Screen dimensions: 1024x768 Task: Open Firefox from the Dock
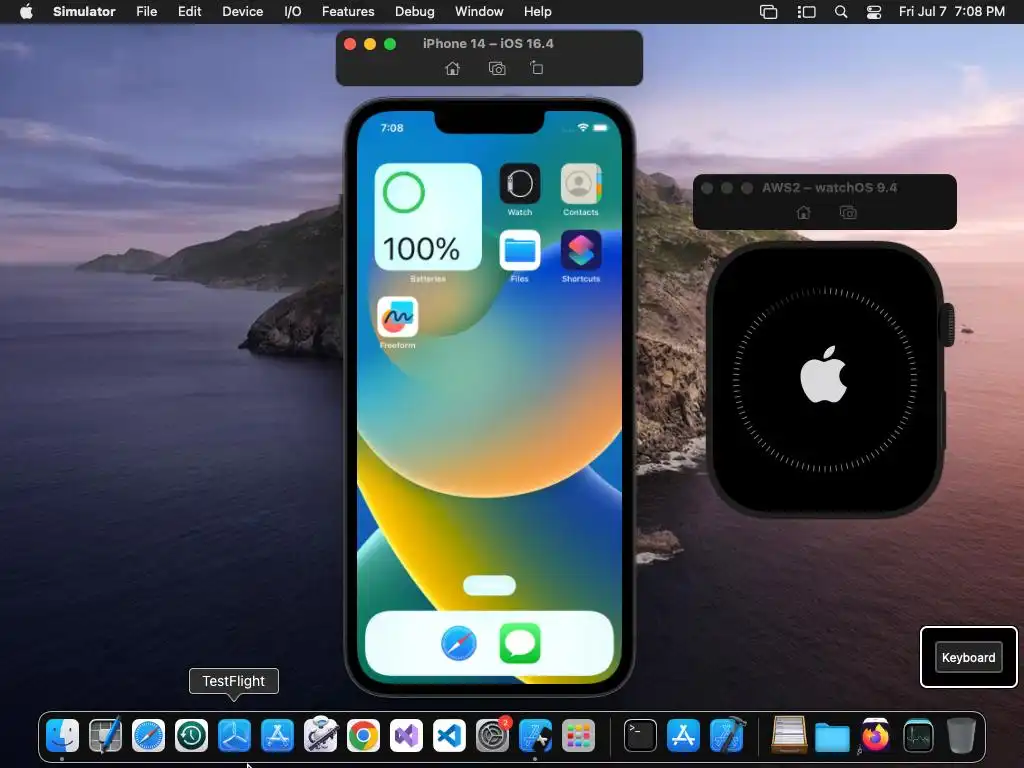pyautogui.click(x=875, y=736)
